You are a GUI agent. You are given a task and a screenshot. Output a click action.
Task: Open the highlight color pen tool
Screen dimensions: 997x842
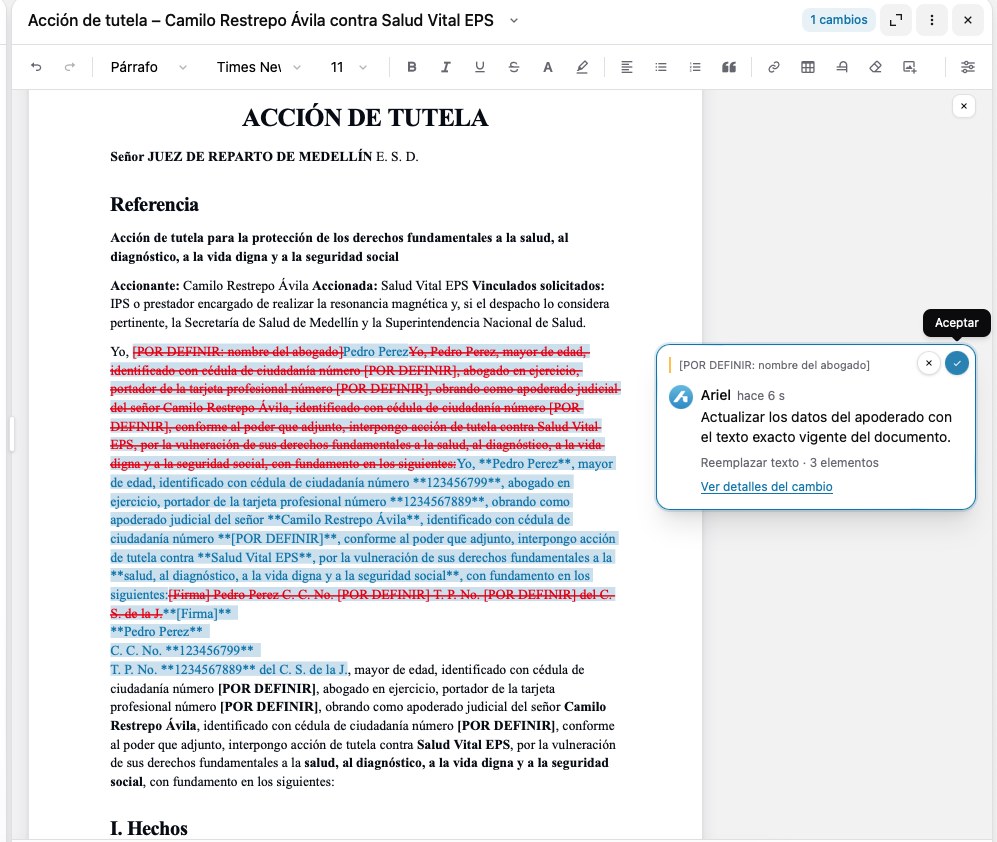click(582, 67)
